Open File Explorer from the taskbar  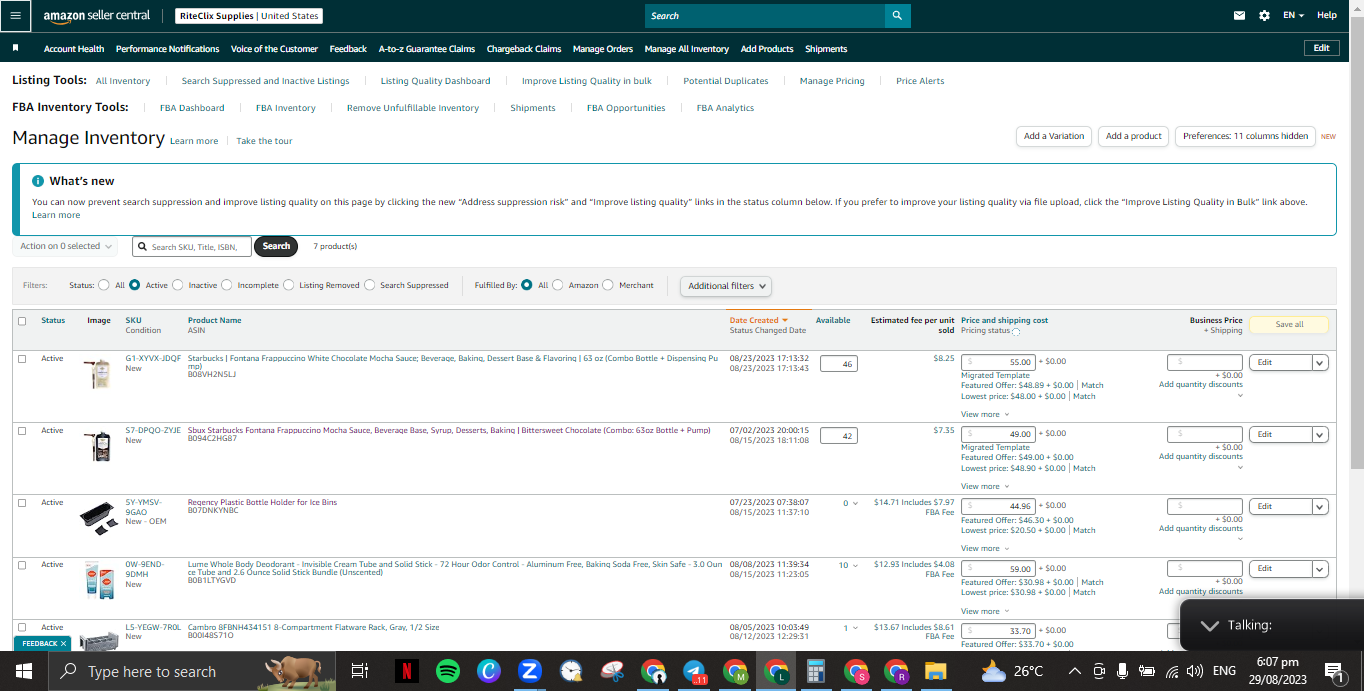click(x=935, y=671)
